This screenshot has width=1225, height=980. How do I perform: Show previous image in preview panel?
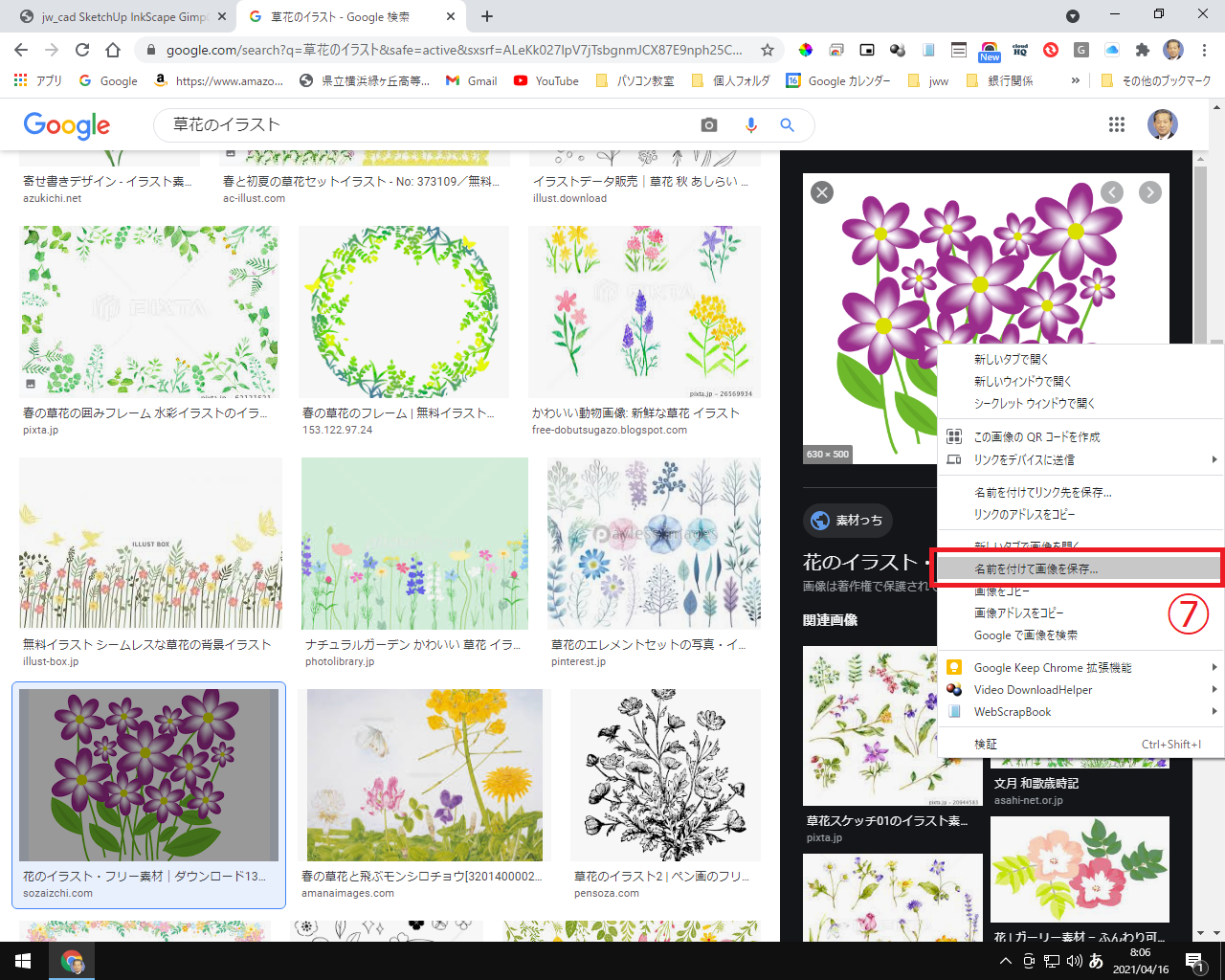point(1112,192)
